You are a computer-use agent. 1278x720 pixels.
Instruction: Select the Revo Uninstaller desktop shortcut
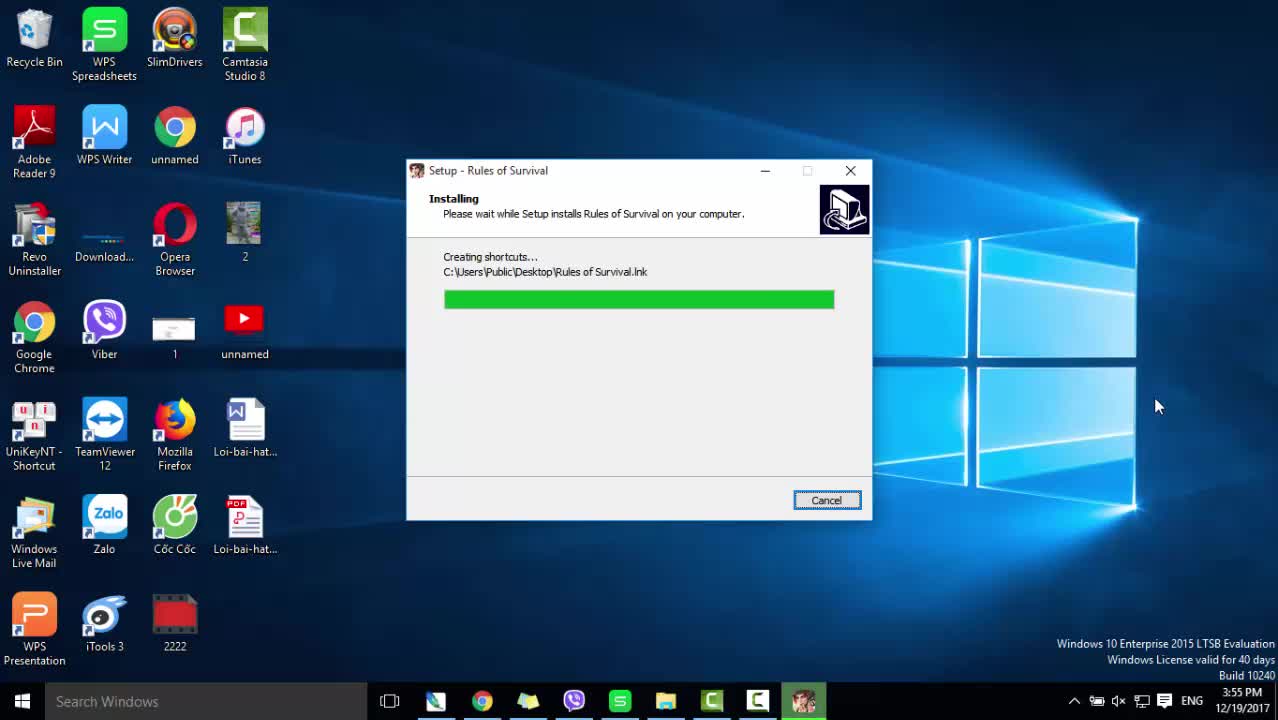pos(34,240)
